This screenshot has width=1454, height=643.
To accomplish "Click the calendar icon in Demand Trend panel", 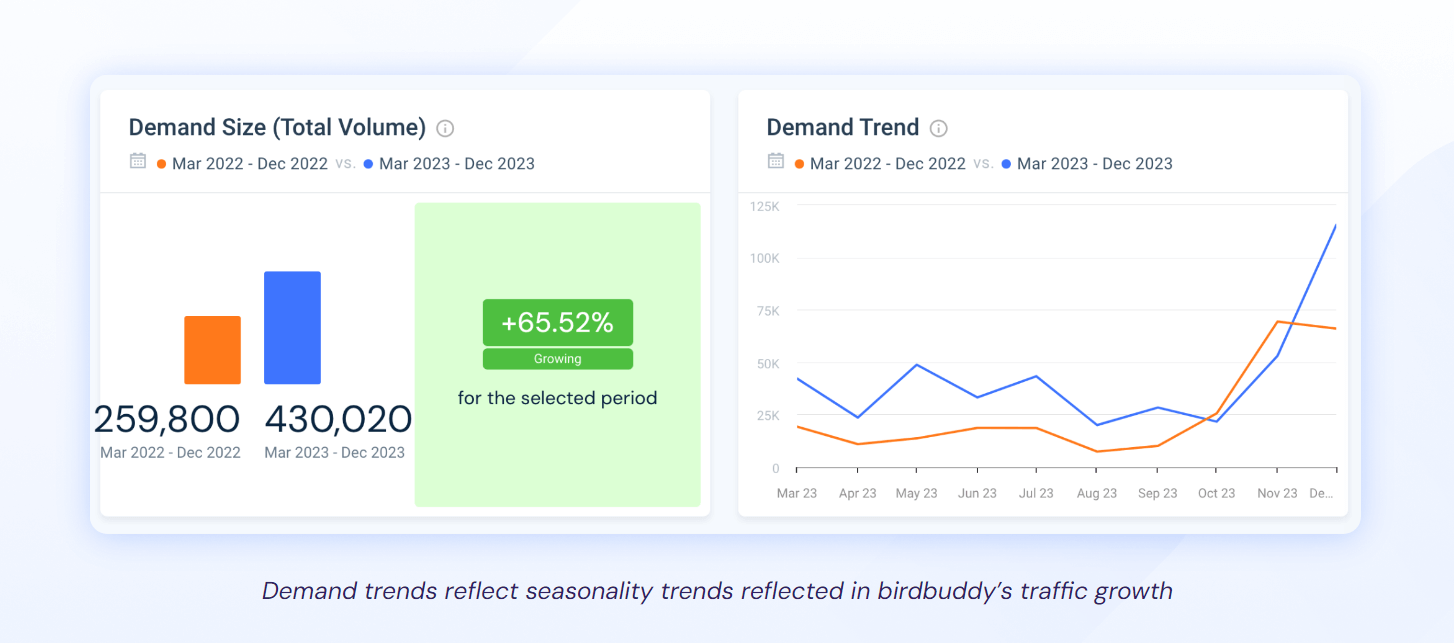I will pos(776,162).
